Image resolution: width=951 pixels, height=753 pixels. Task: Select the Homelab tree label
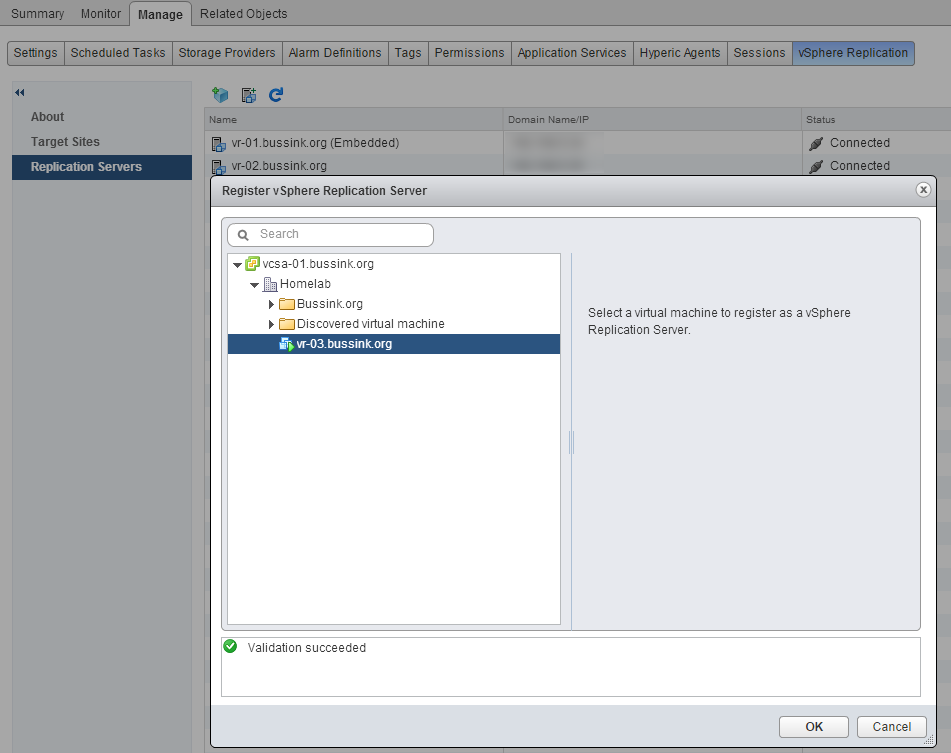305,284
